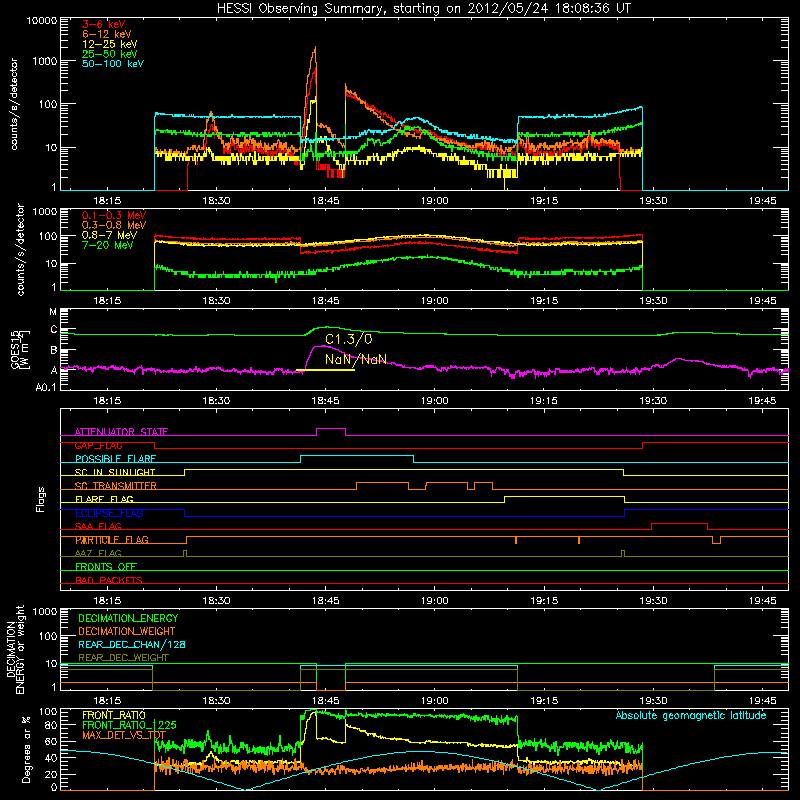800x800 pixels.
Task: Click the DECIMATION_WEIGHT legend label
Action: pyautogui.click(x=127, y=631)
